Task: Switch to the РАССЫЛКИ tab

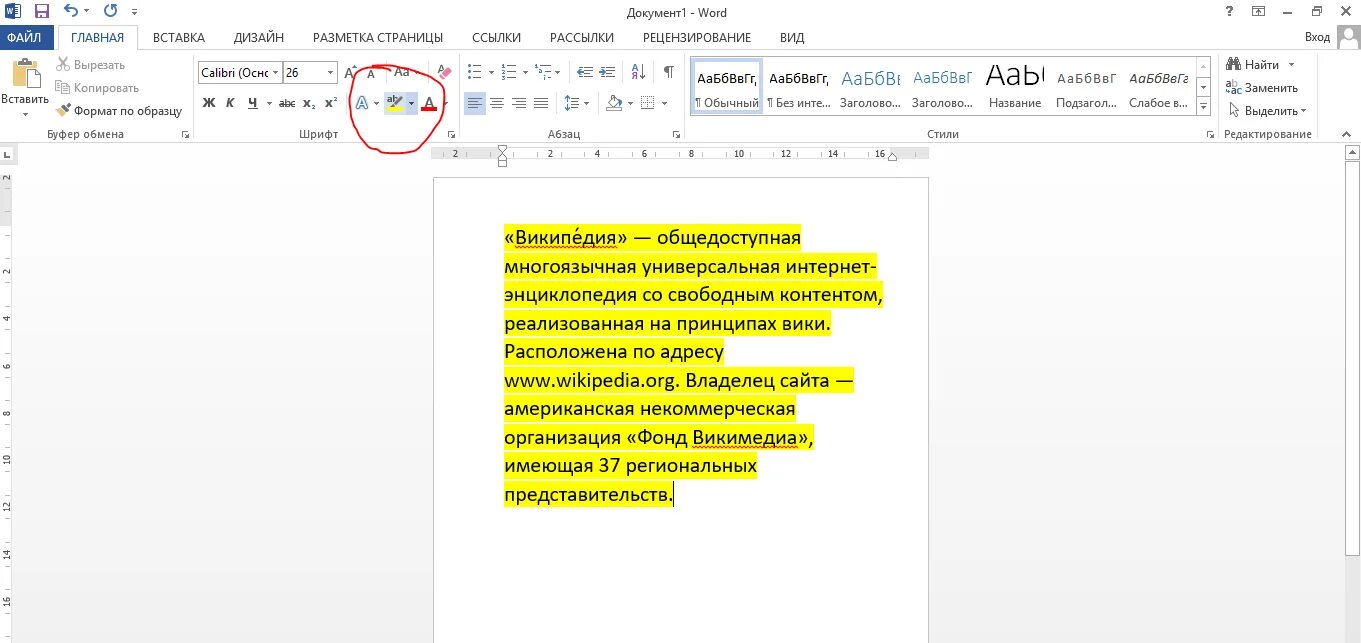Action: tap(582, 38)
